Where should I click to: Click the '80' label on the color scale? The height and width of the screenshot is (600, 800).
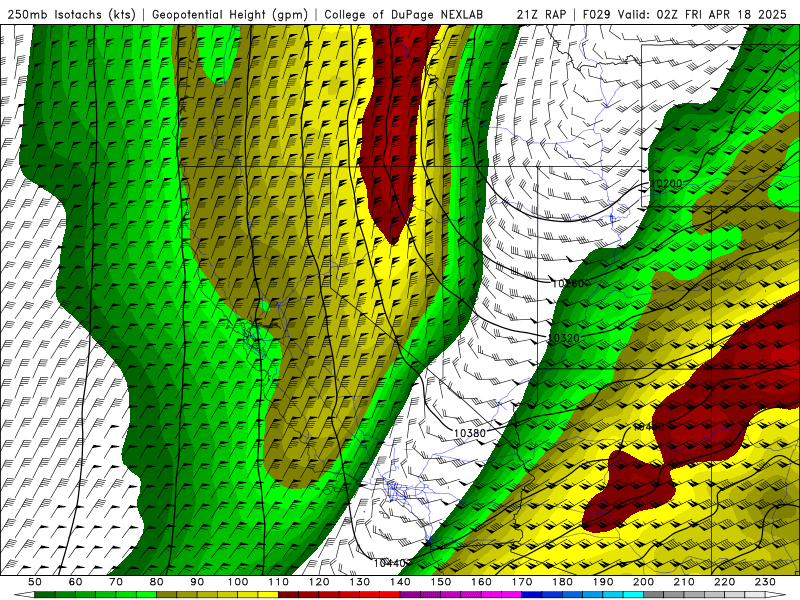[157, 582]
